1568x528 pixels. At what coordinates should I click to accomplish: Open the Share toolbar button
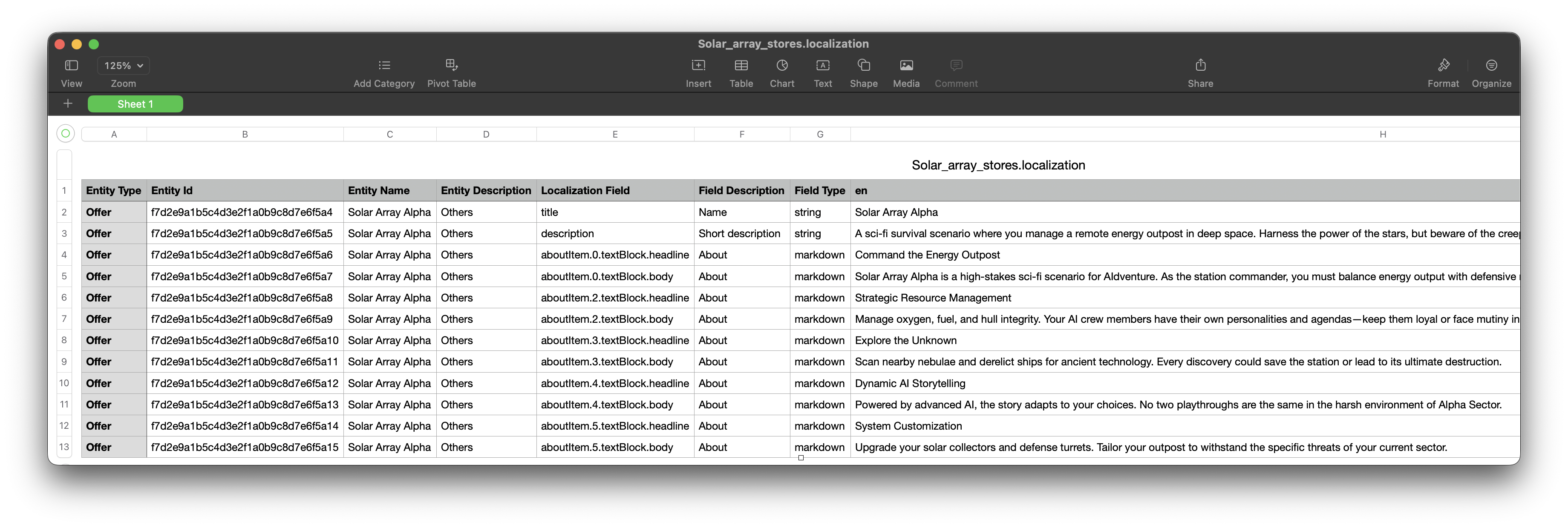(x=1200, y=65)
